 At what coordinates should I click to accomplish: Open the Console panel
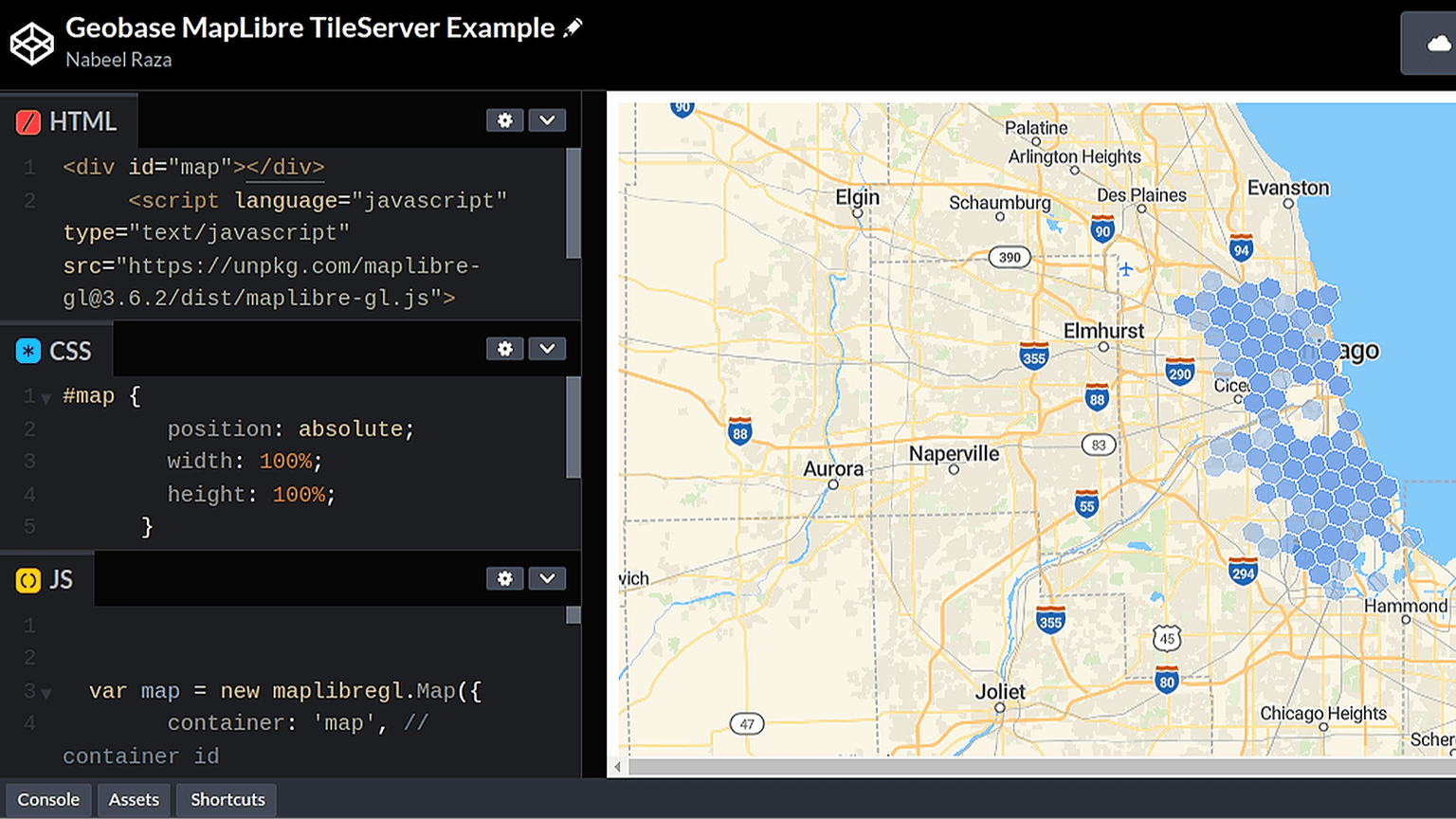(x=48, y=799)
